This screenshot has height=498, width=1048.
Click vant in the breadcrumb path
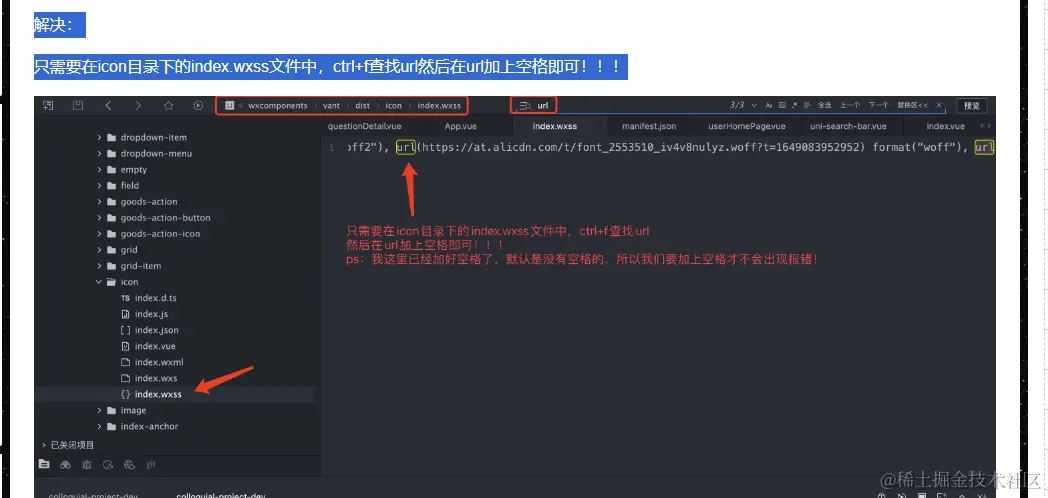coord(332,106)
